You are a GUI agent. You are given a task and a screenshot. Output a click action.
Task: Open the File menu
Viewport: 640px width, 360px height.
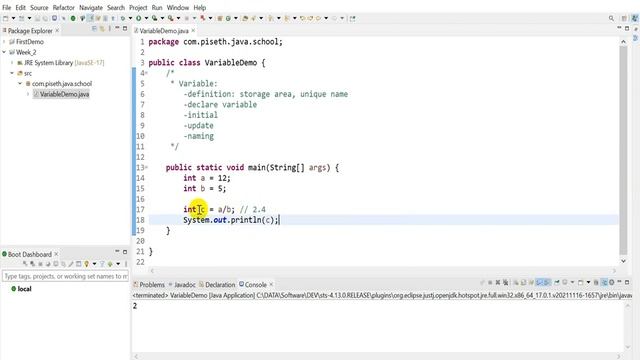click(x=7, y=7)
